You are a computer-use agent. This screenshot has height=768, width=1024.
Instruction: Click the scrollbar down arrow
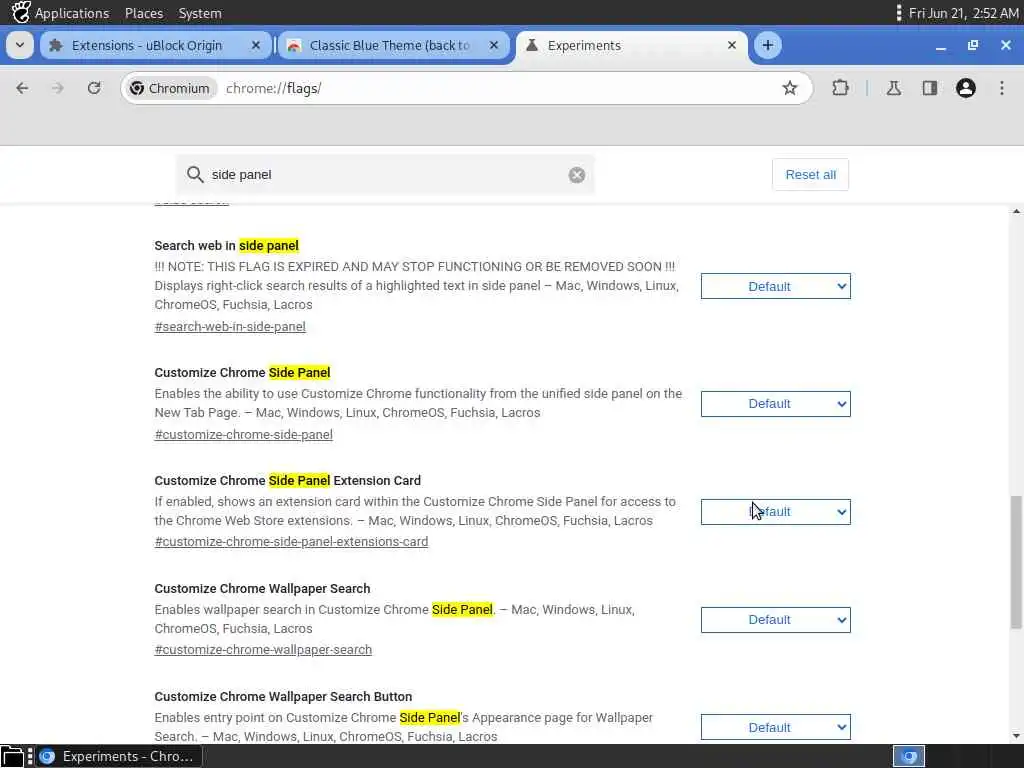tap(1016, 736)
